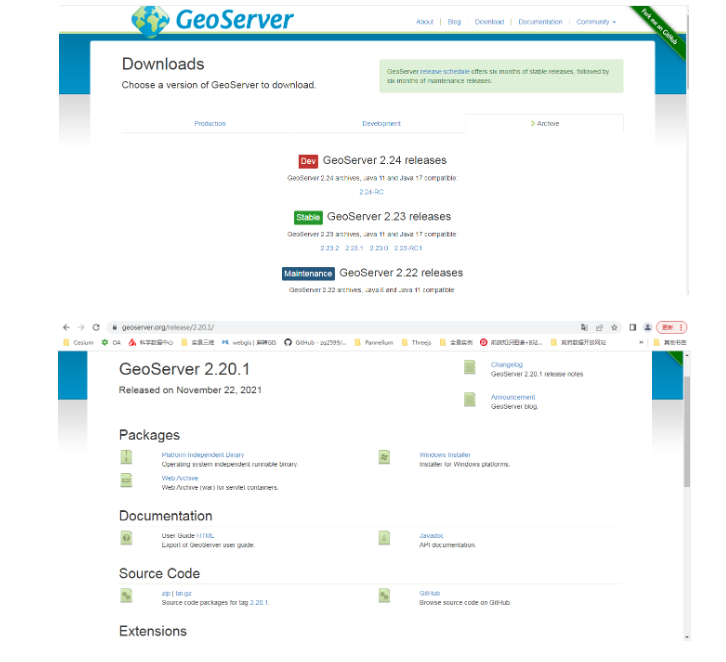Click the Windows Installer icon
Image resolution: width=726 pixels, height=662 pixels.
(x=384, y=457)
